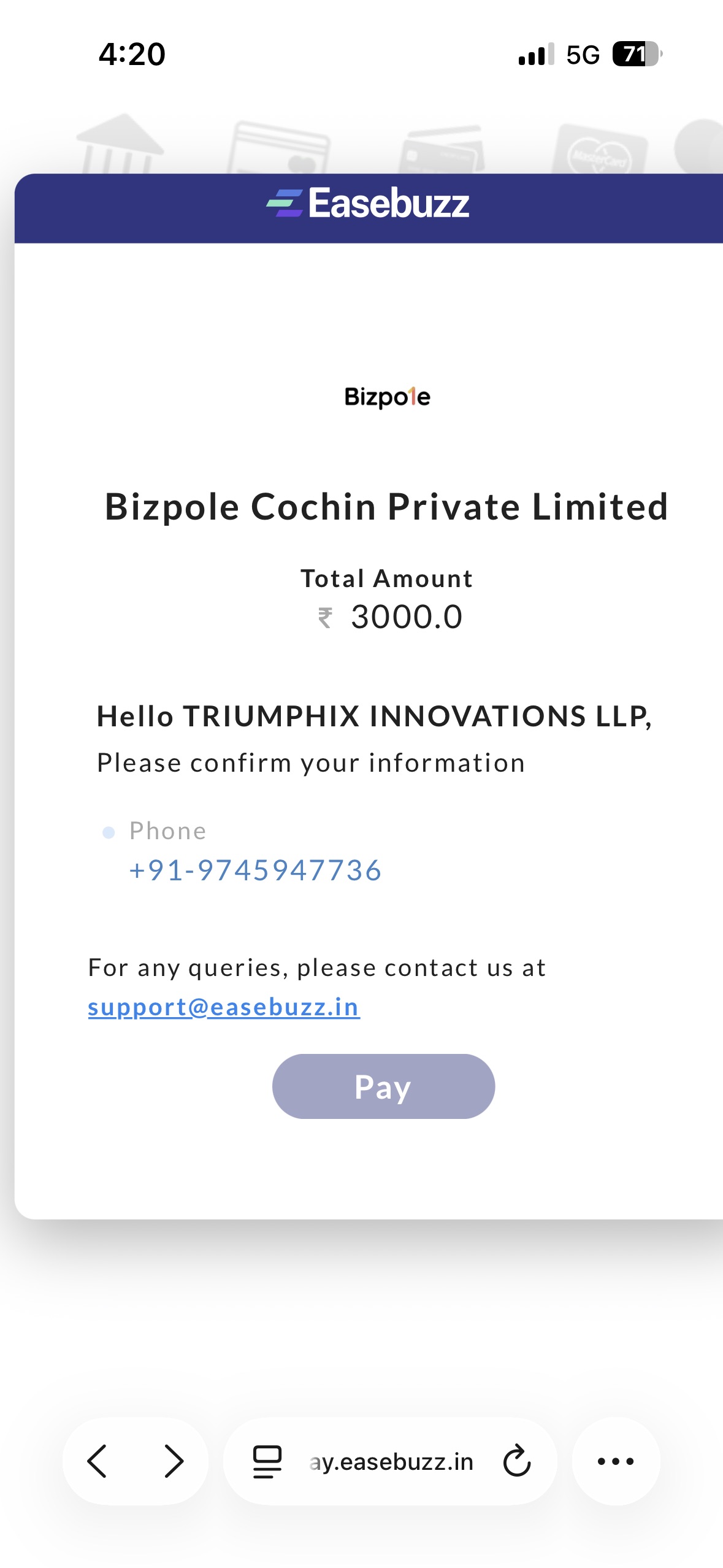Reload the Easebuzz payment page
Screen dimensions: 723x1568
click(x=516, y=1461)
